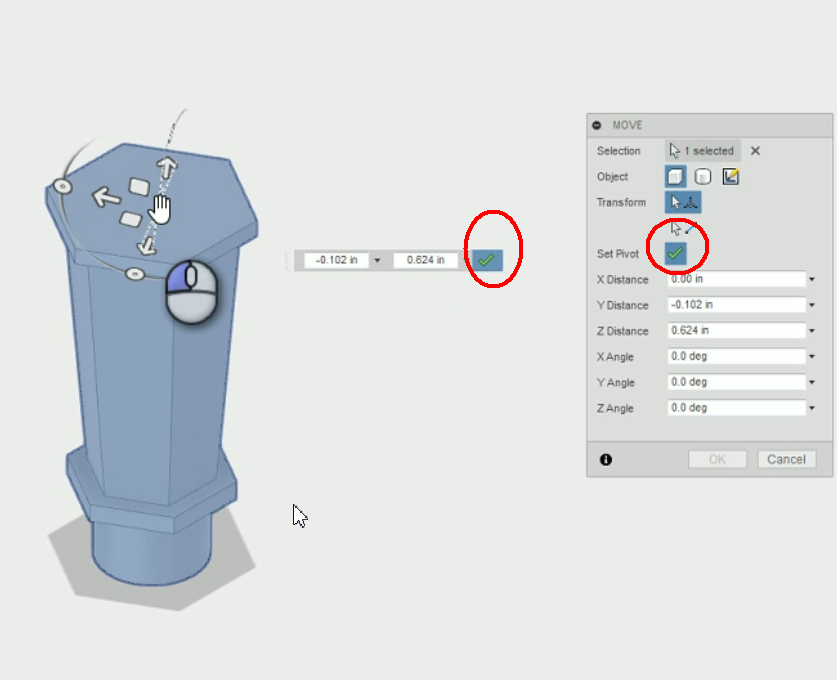Screen dimensions: 837x680
Task: Select the Components object type icon
Action: pos(701,176)
